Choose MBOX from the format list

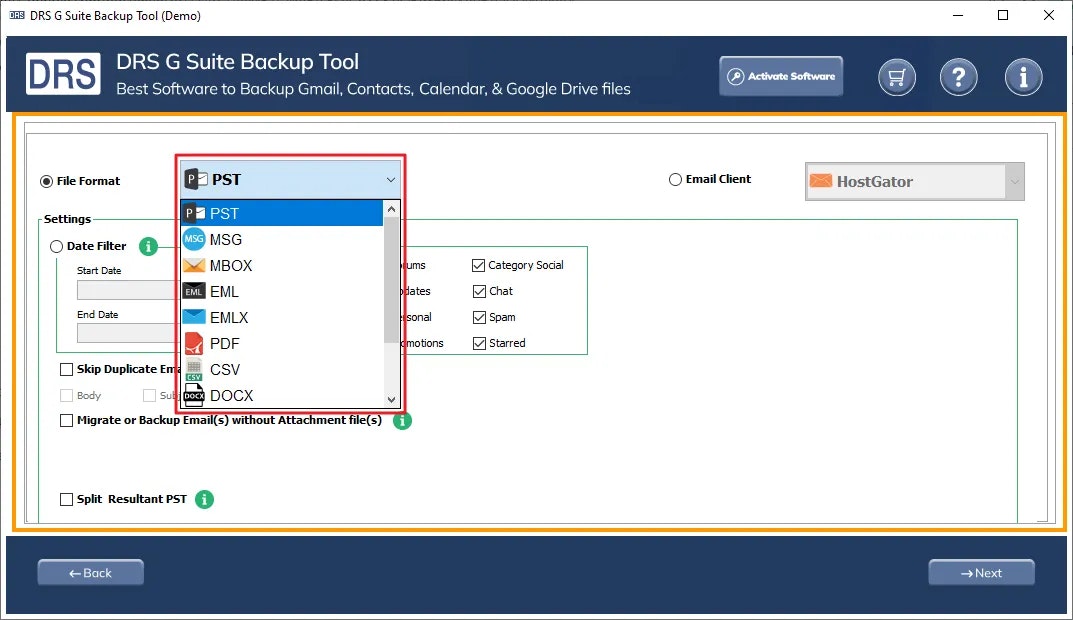coord(282,265)
